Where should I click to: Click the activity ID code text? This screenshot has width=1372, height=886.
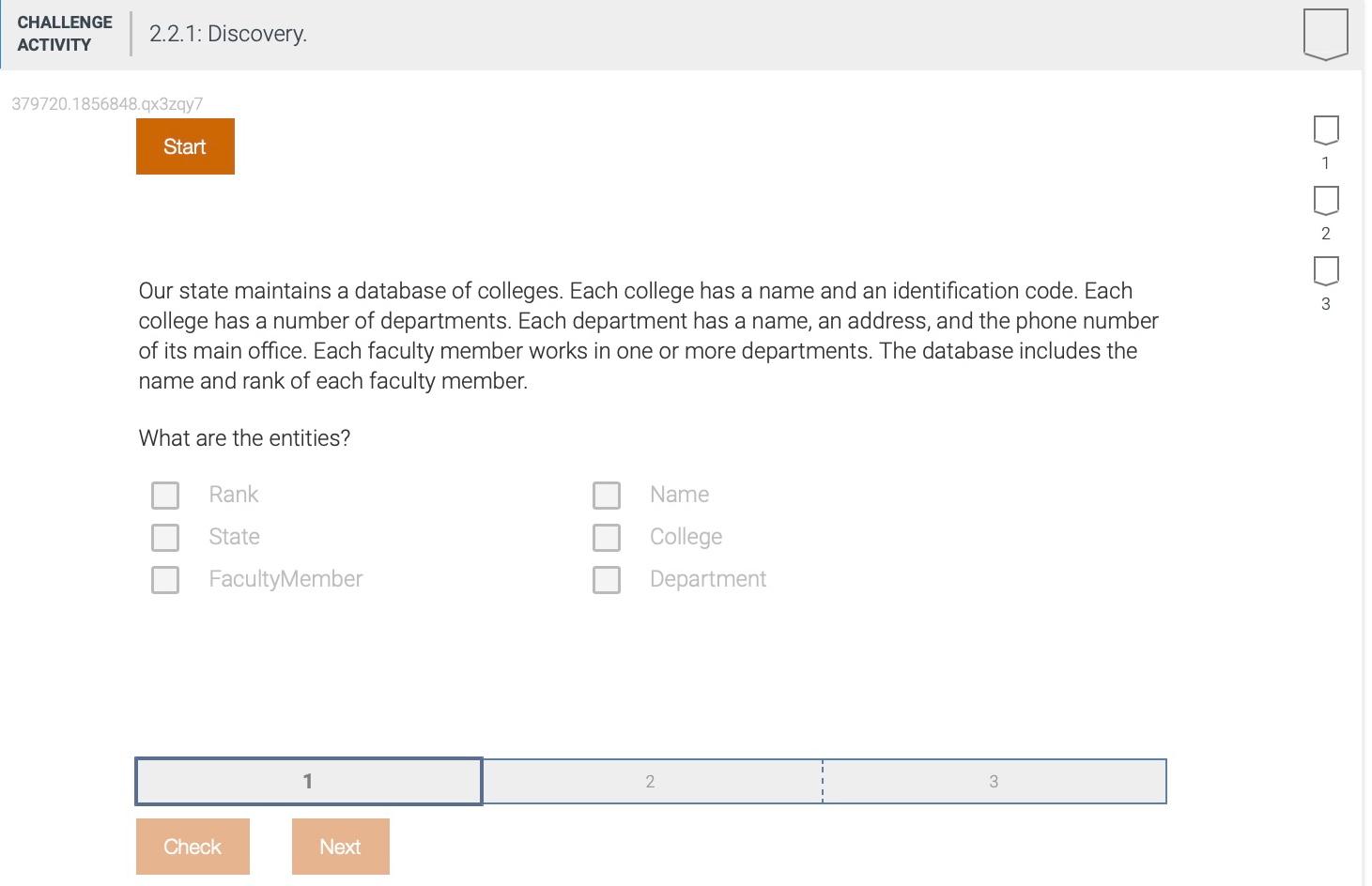[x=107, y=103]
